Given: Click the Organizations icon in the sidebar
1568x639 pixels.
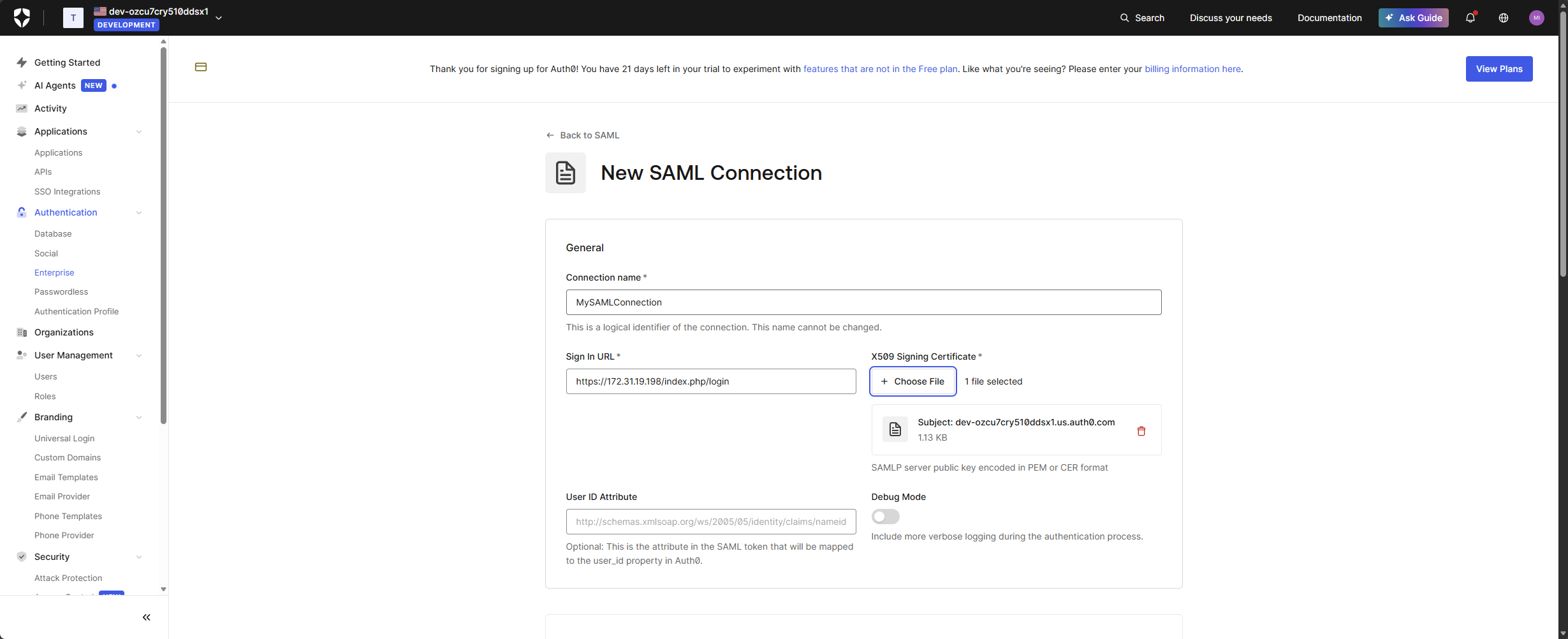Looking at the screenshot, I should [x=22, y=332].
